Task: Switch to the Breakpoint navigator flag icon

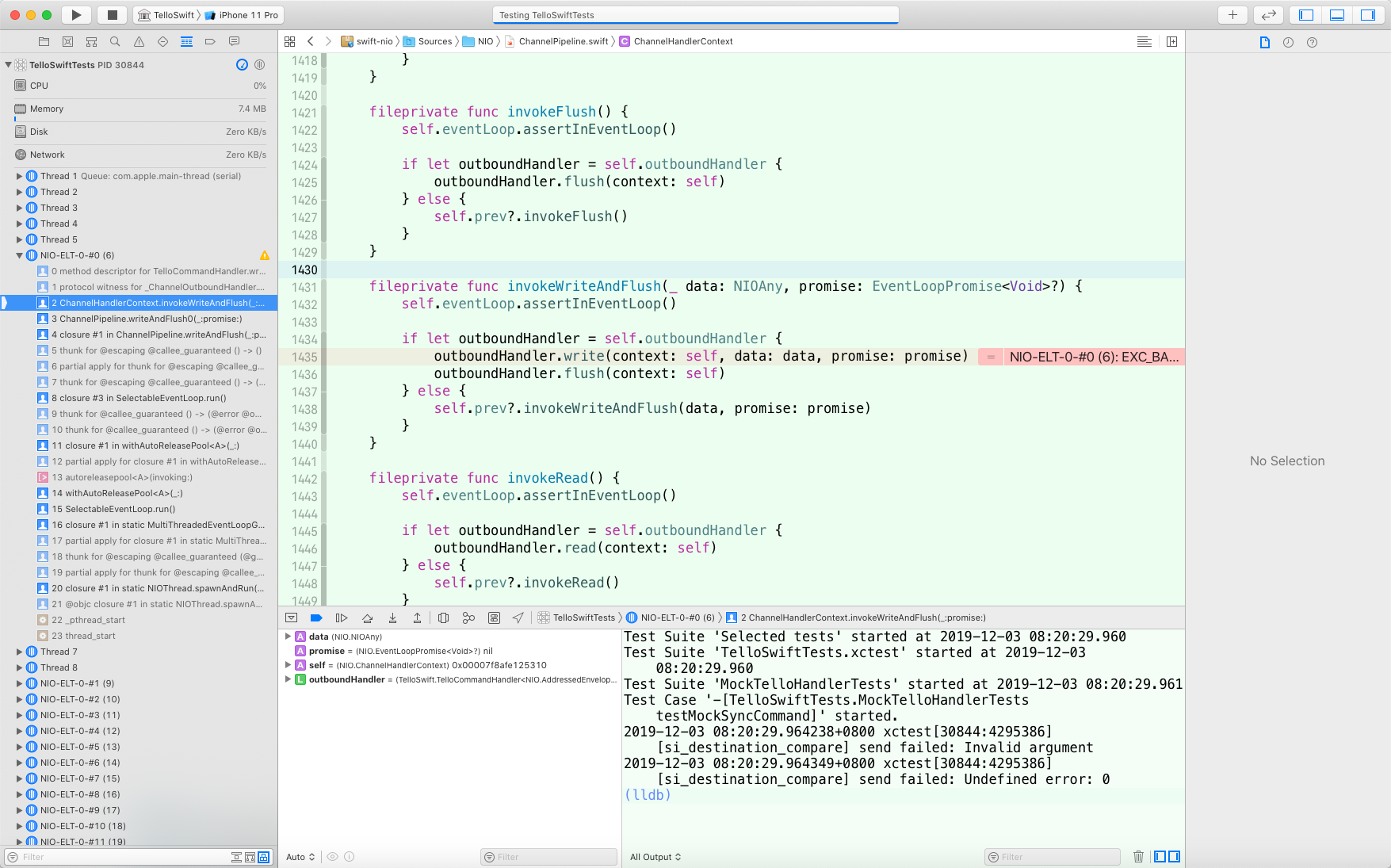Action: pos(210,41)
